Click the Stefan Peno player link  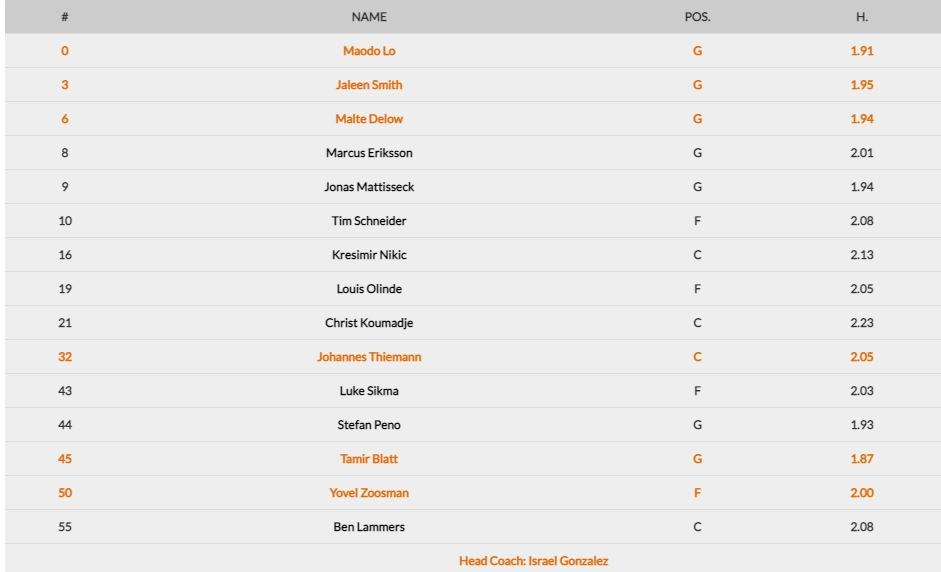click(369, 425)
